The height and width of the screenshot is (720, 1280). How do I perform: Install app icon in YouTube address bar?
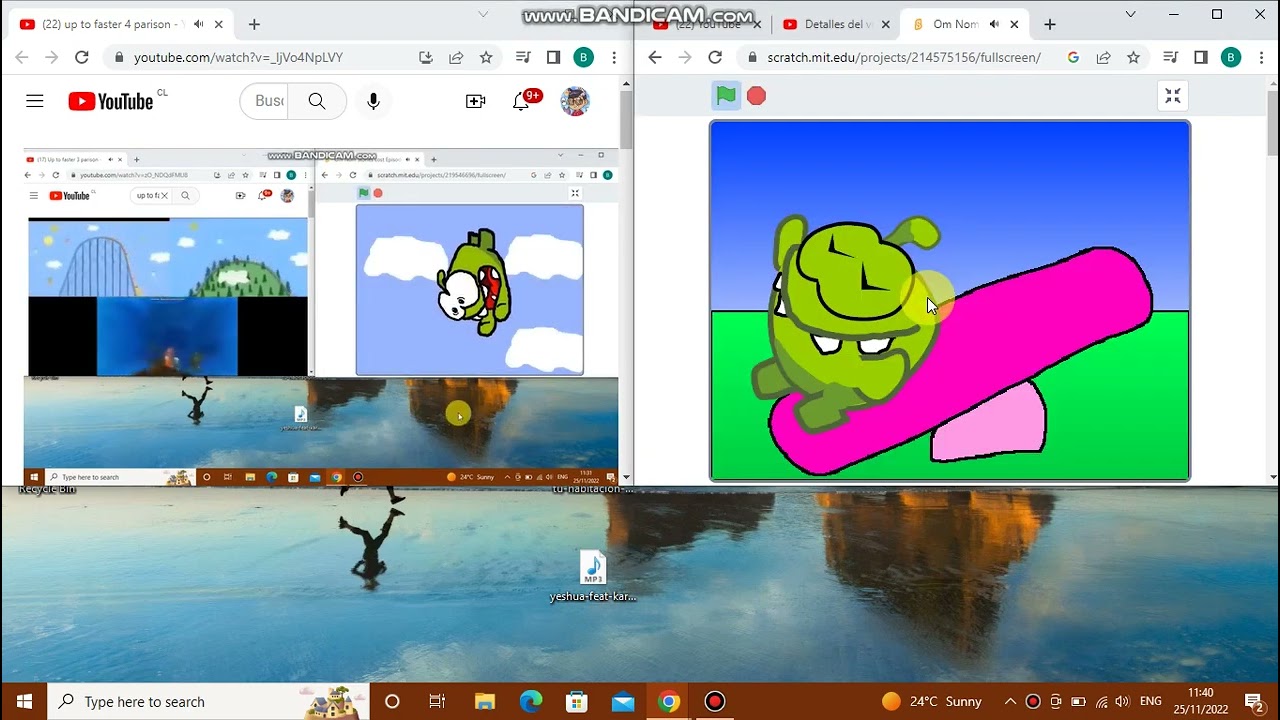[426, 57]
